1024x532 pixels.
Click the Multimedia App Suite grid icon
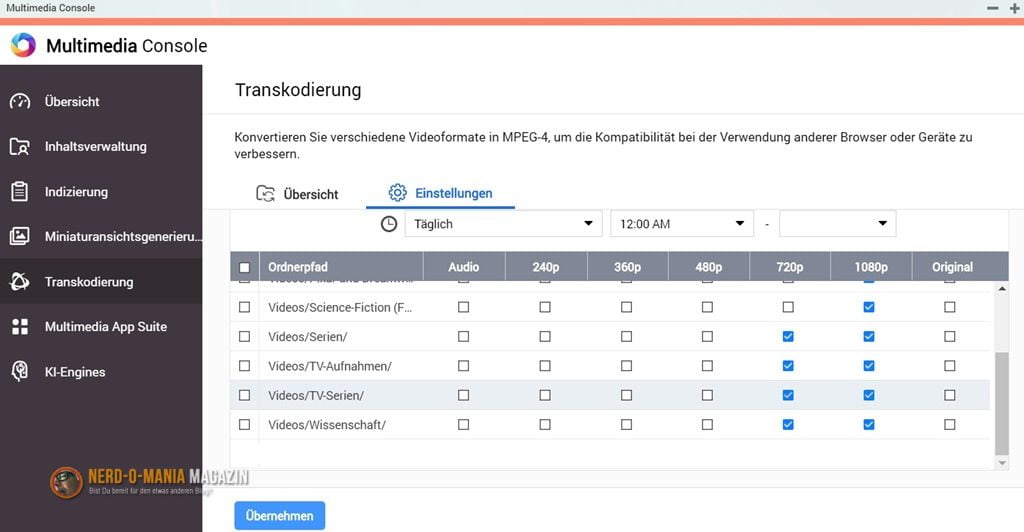(20, 326)
